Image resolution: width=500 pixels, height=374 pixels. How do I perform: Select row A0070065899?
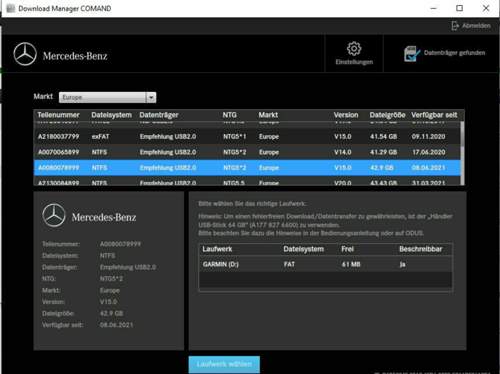(247, 152)
